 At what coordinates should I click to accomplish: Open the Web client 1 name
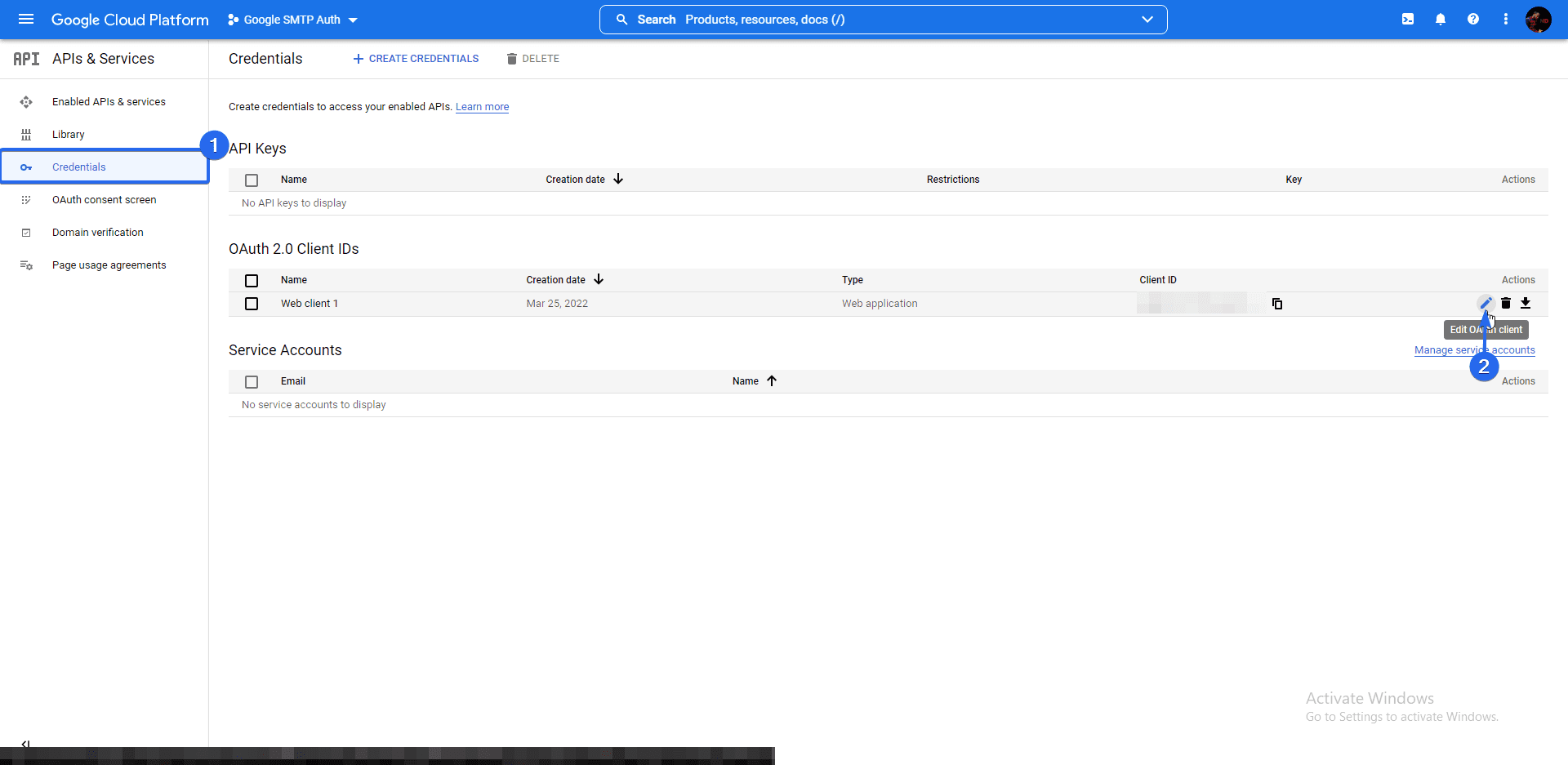coord(310,304)
